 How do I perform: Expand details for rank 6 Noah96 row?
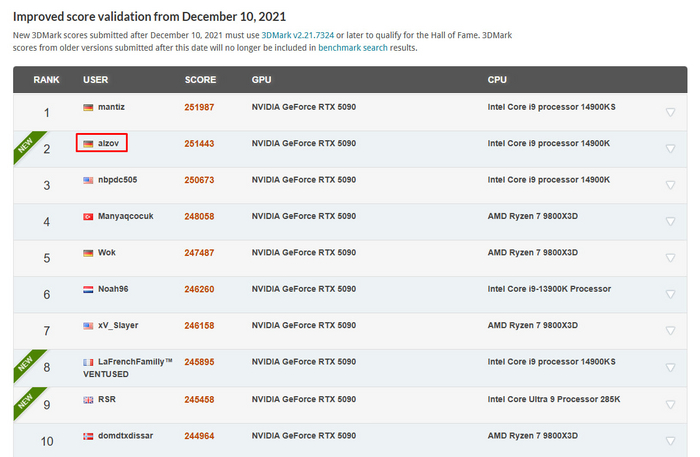(670, 294)
